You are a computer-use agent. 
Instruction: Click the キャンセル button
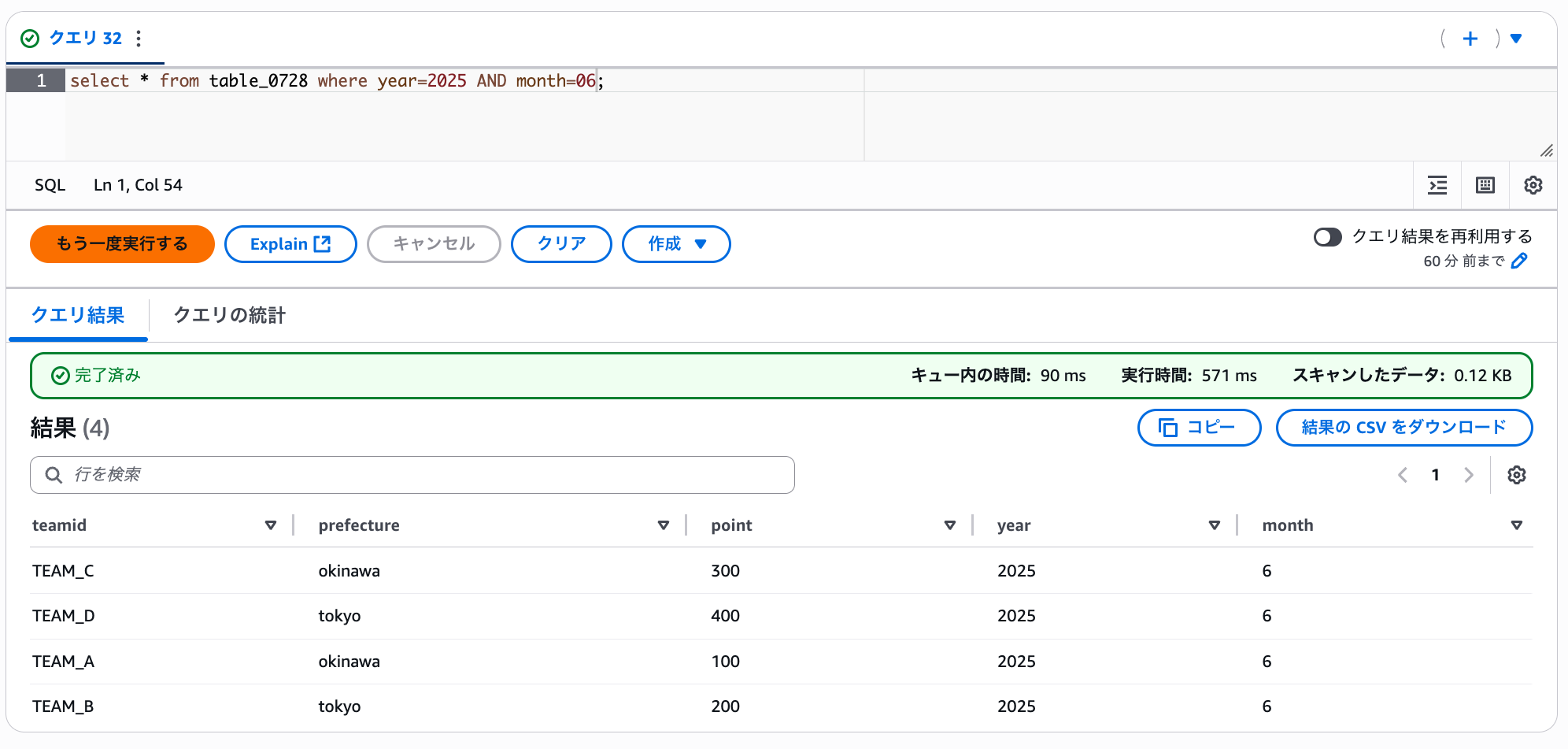434,244
